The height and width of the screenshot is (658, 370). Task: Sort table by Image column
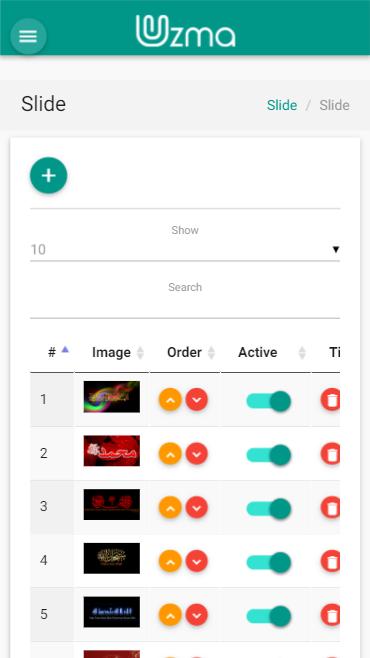click(x=112, y=352)
